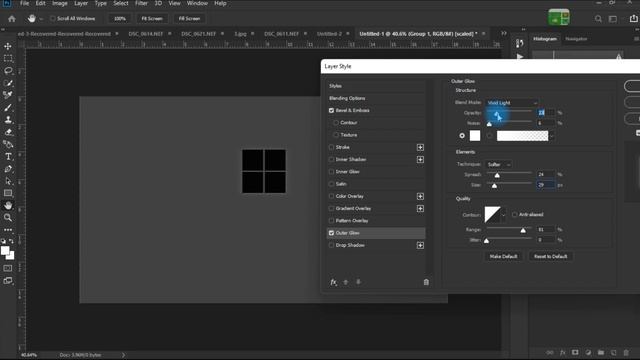Click the Home icon in options bar
Screen dimensions: 640x360
[12, 19]
